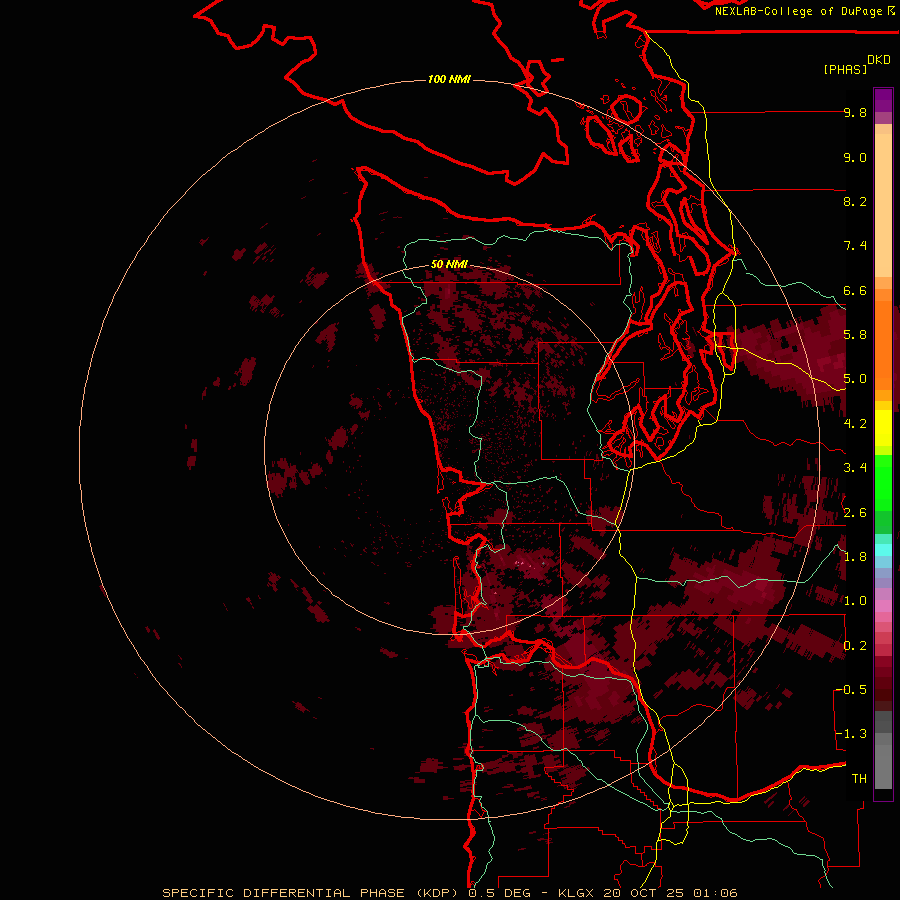Click the pale peach colorbar segment
The width and height of the screenshot is (900, 900).
883,205
